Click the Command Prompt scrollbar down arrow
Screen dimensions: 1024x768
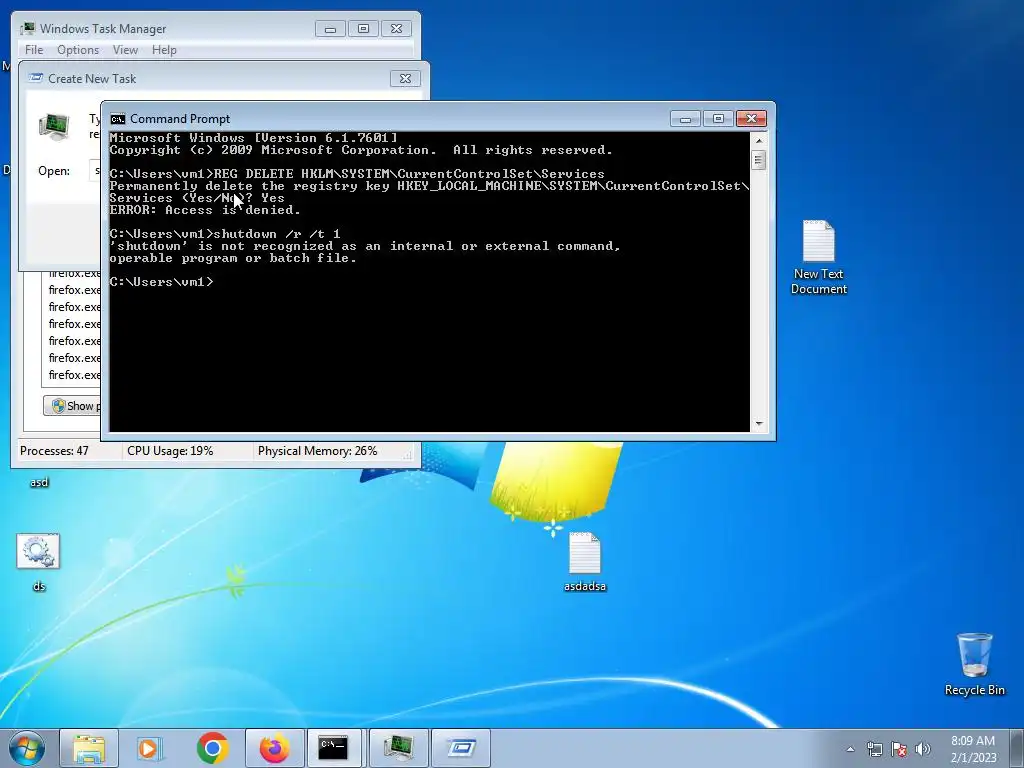pyautogui.click(x=758, y=424)
